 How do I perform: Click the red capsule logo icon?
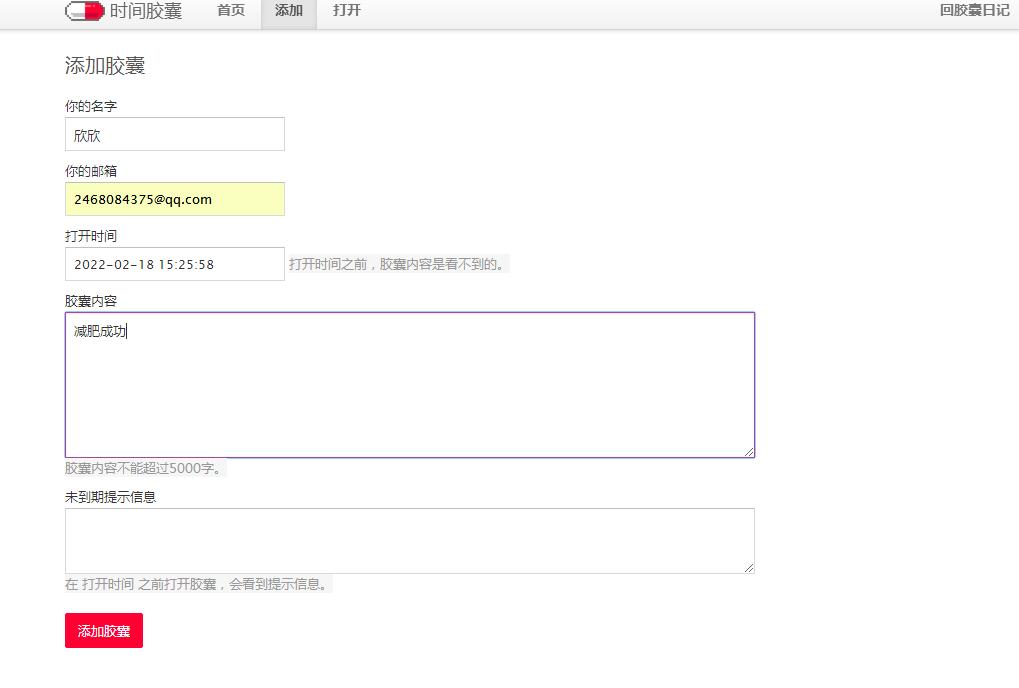(x=84, y=11)
